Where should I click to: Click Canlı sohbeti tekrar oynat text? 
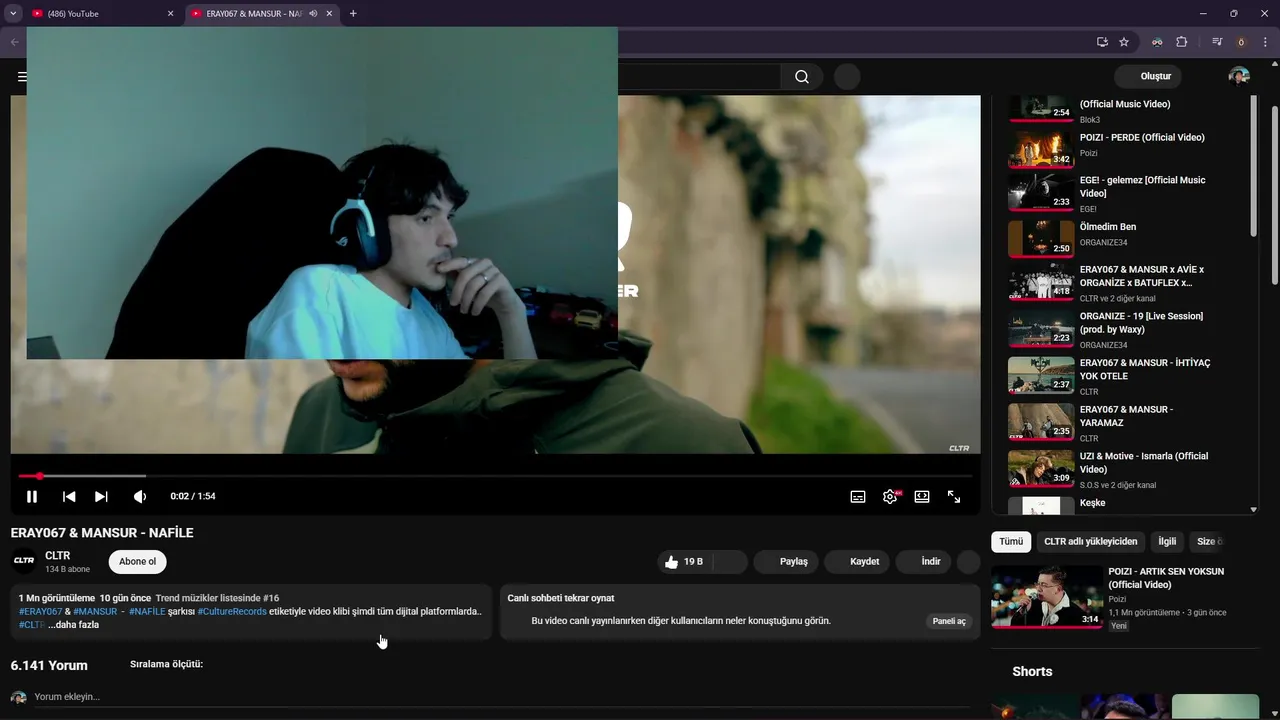(x=561, y=598)
